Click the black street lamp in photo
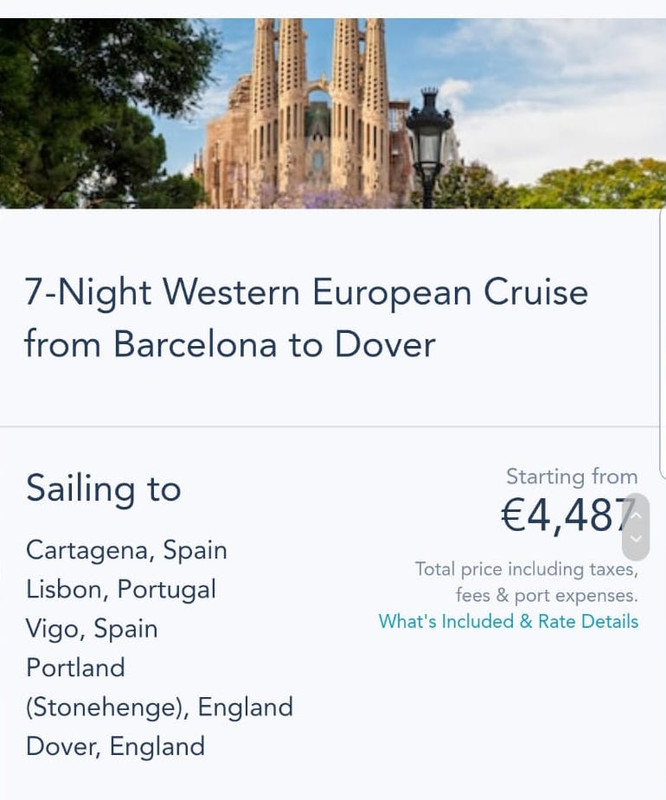Screen dimensions: 666x800 429,140
